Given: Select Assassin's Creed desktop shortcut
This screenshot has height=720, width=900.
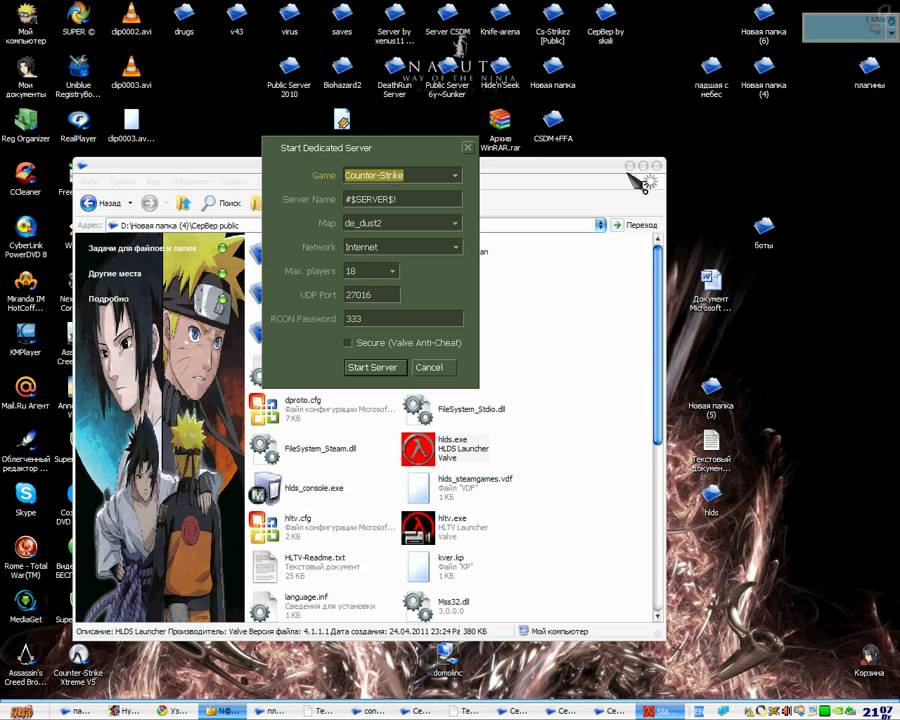Looking at the screenshot, I should [25, 665].
